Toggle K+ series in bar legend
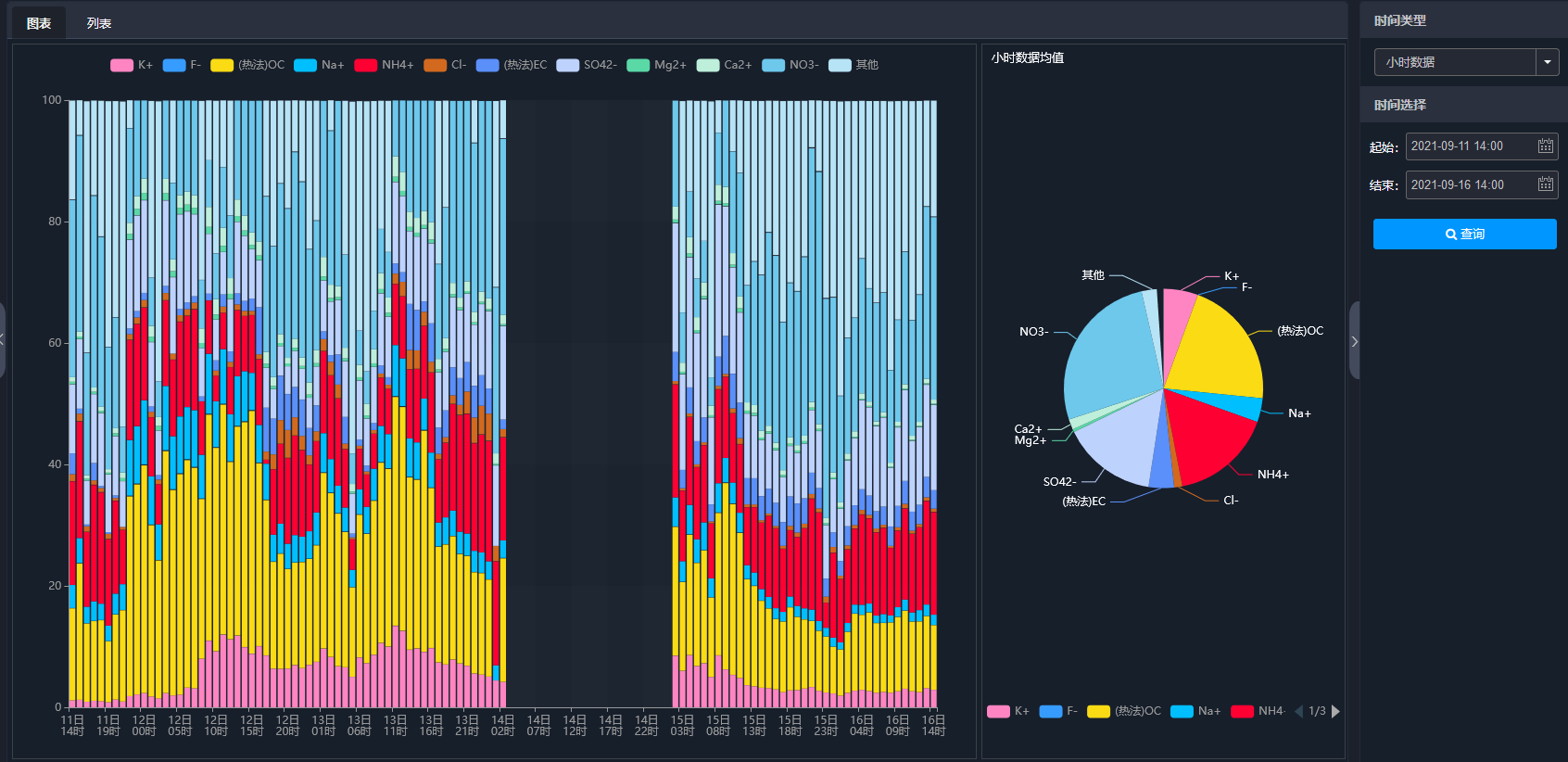 click(x=132, y=65)
